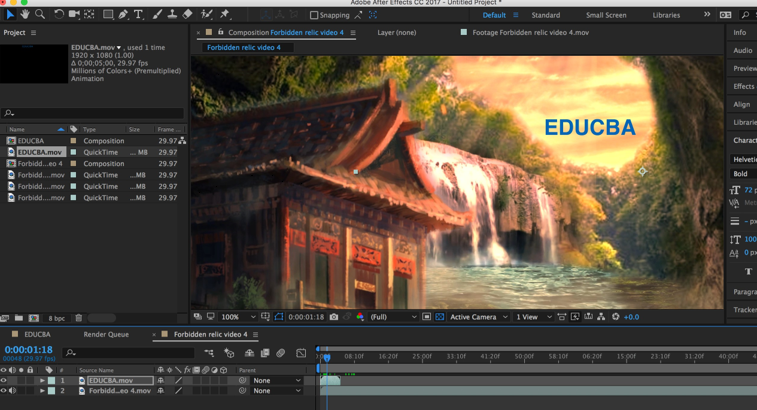Switch to the Small Screen workspace
This screenshot has width=757, height=410.
(606, 15)
